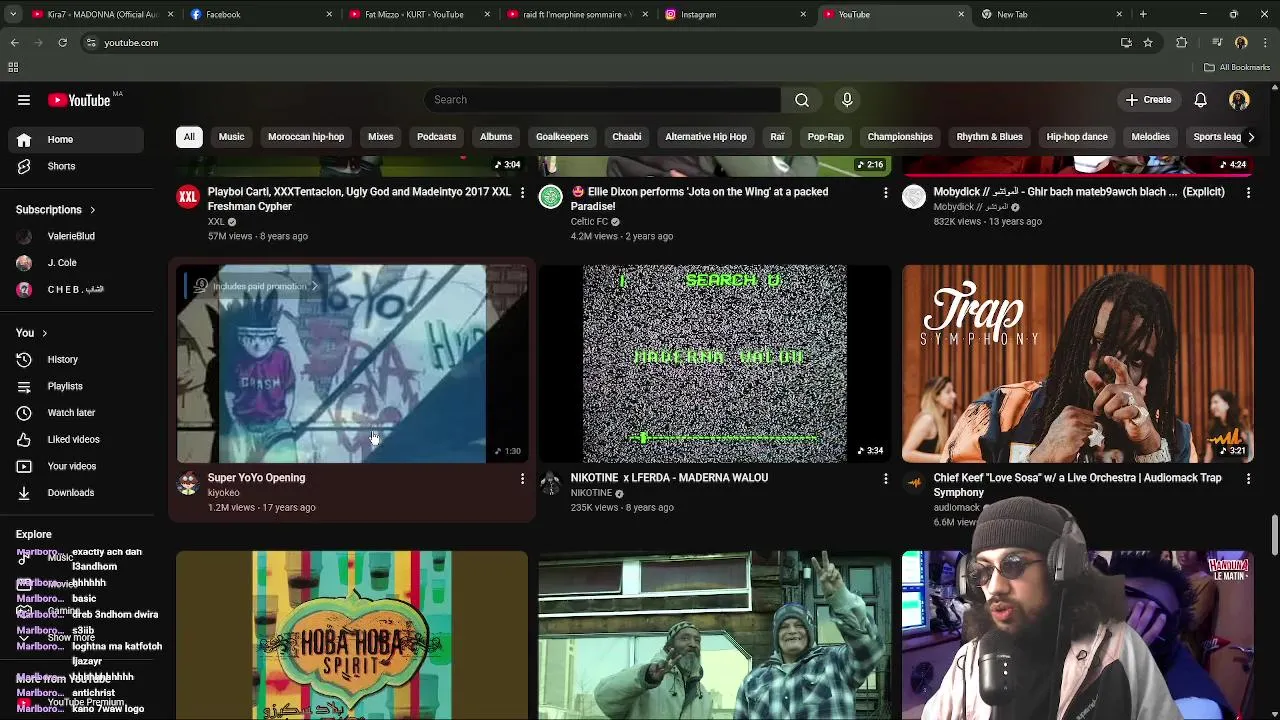Select the Podcasts filter chip
The width and height of the screenshot is (1280, 720).
coord(436,137)
